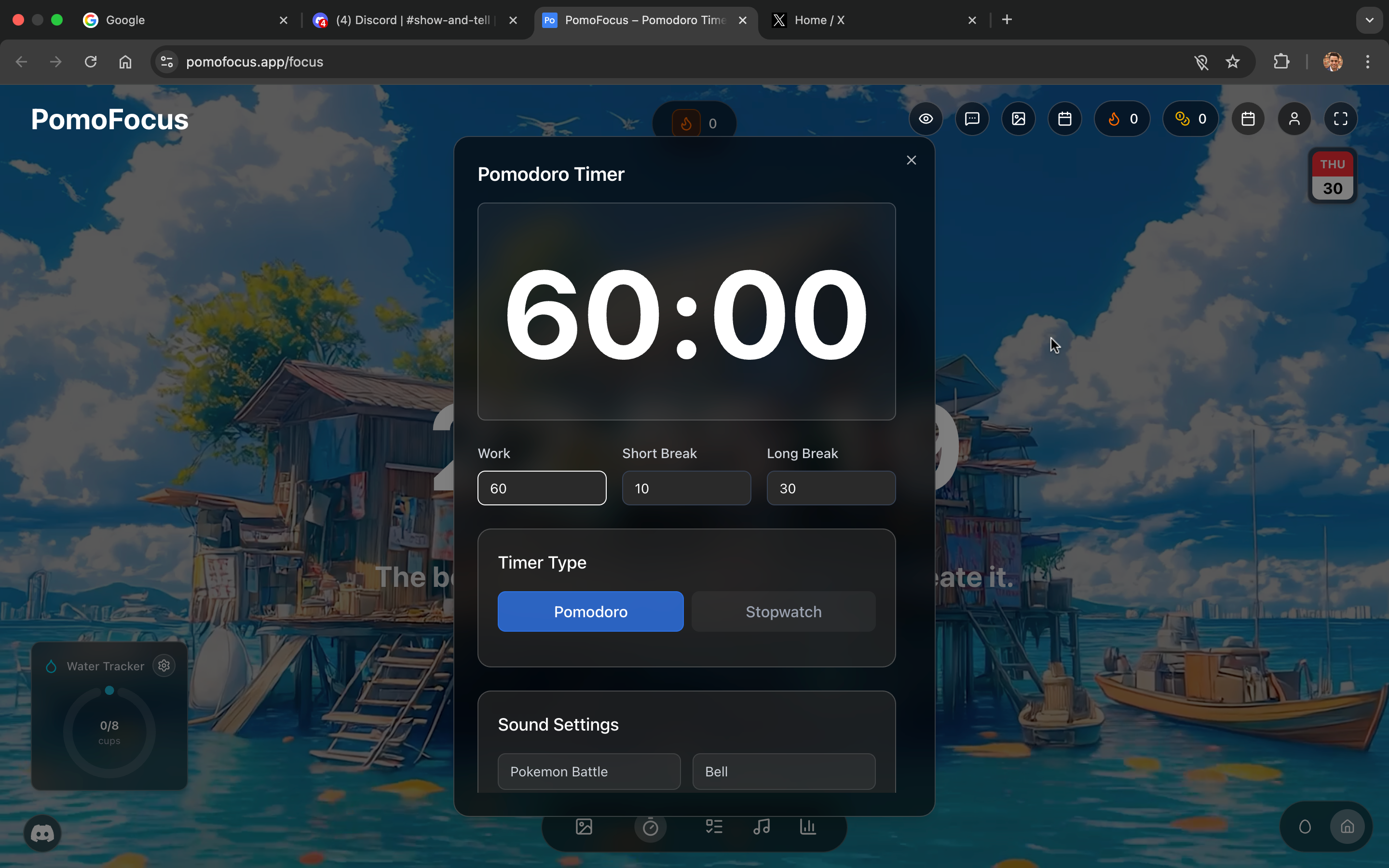Close the Pomodoro Timer dialog

pos(911,160)
